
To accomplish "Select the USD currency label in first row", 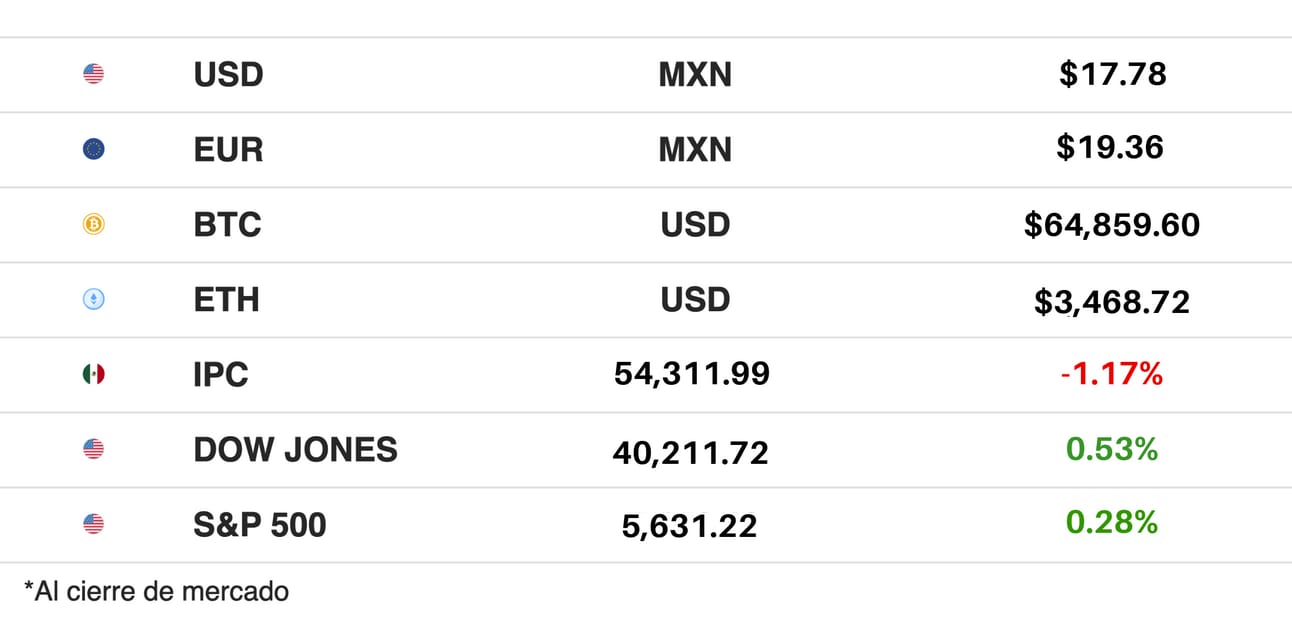I will pos(228,75).
